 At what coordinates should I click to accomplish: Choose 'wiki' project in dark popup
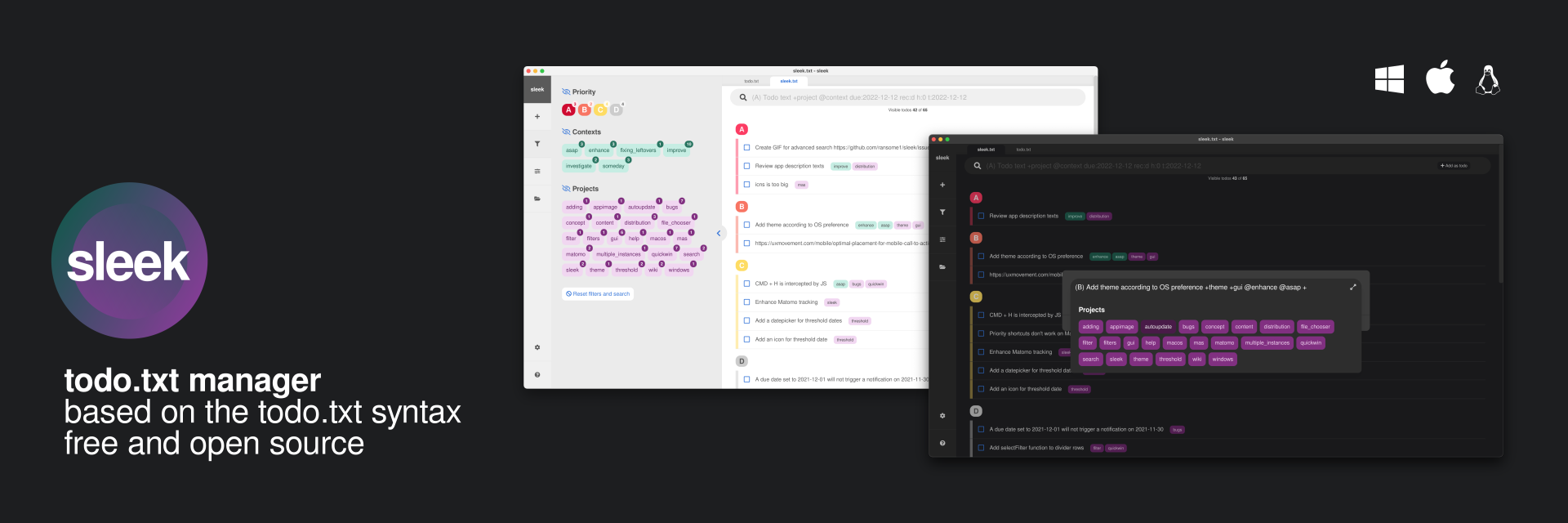1196,360
